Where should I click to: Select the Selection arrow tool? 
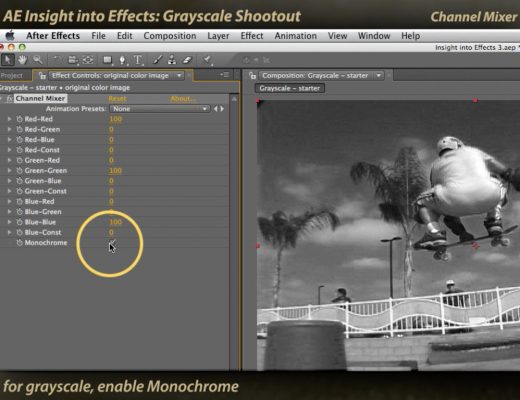7,60
